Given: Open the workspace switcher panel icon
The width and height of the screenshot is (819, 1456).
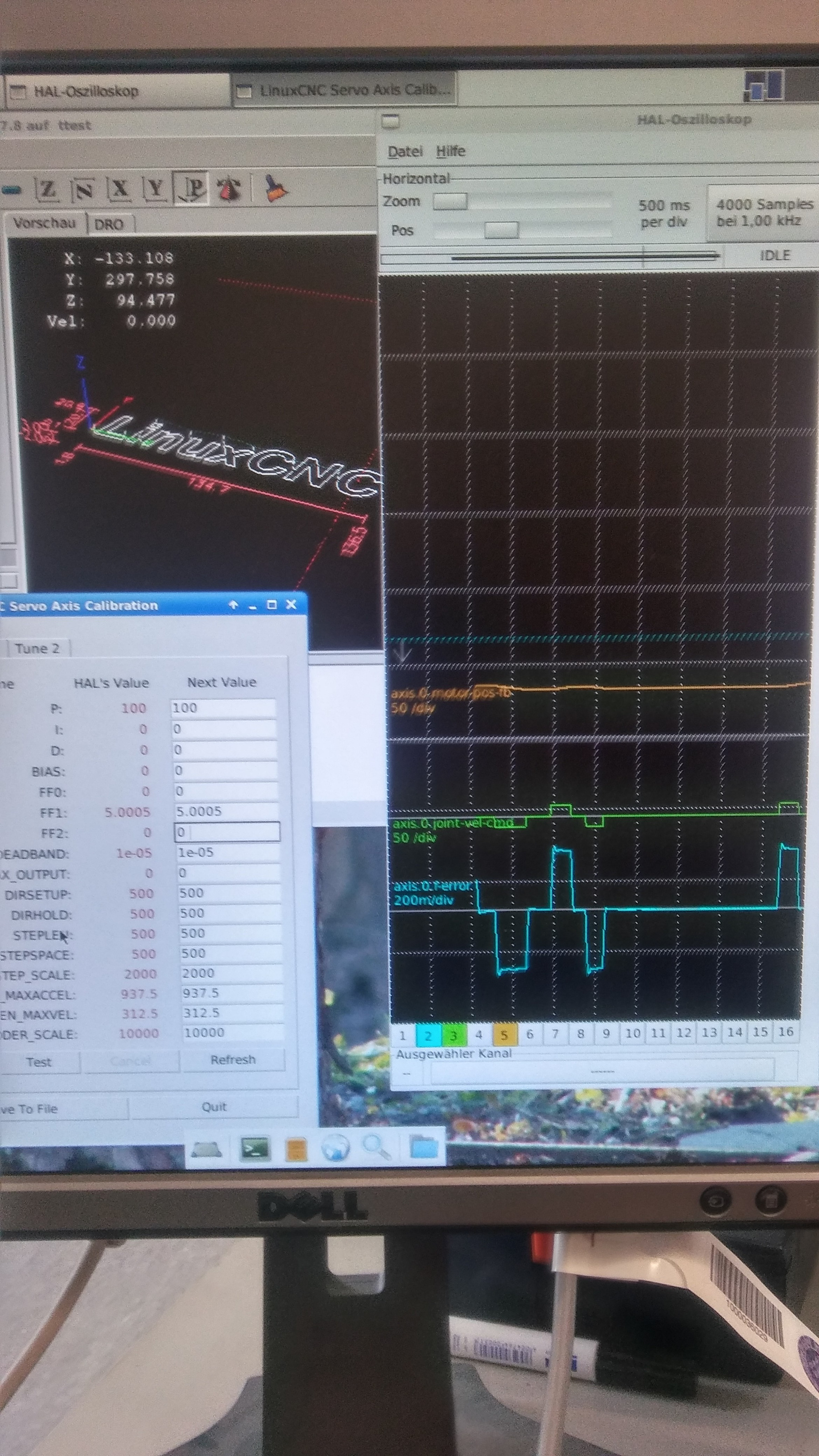Looking at the screenshot, I should click(x=763, y=86).
